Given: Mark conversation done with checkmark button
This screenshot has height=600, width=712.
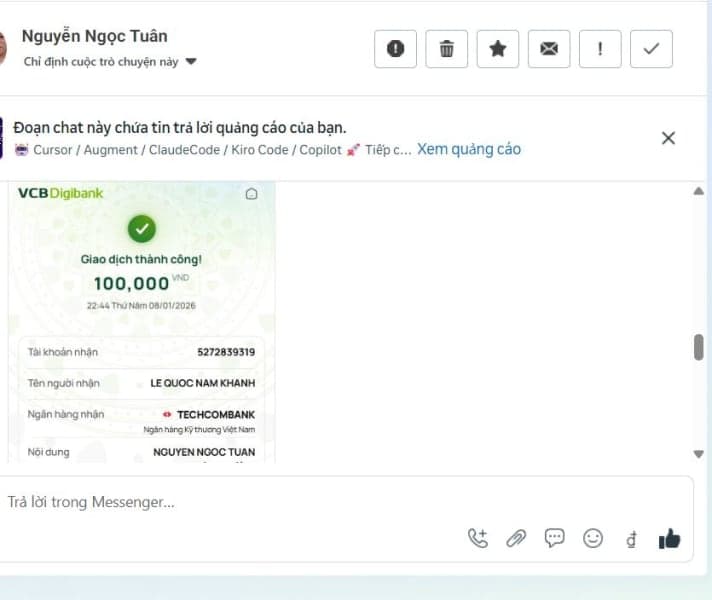Looking at the screenshot, I should point(651,49).
